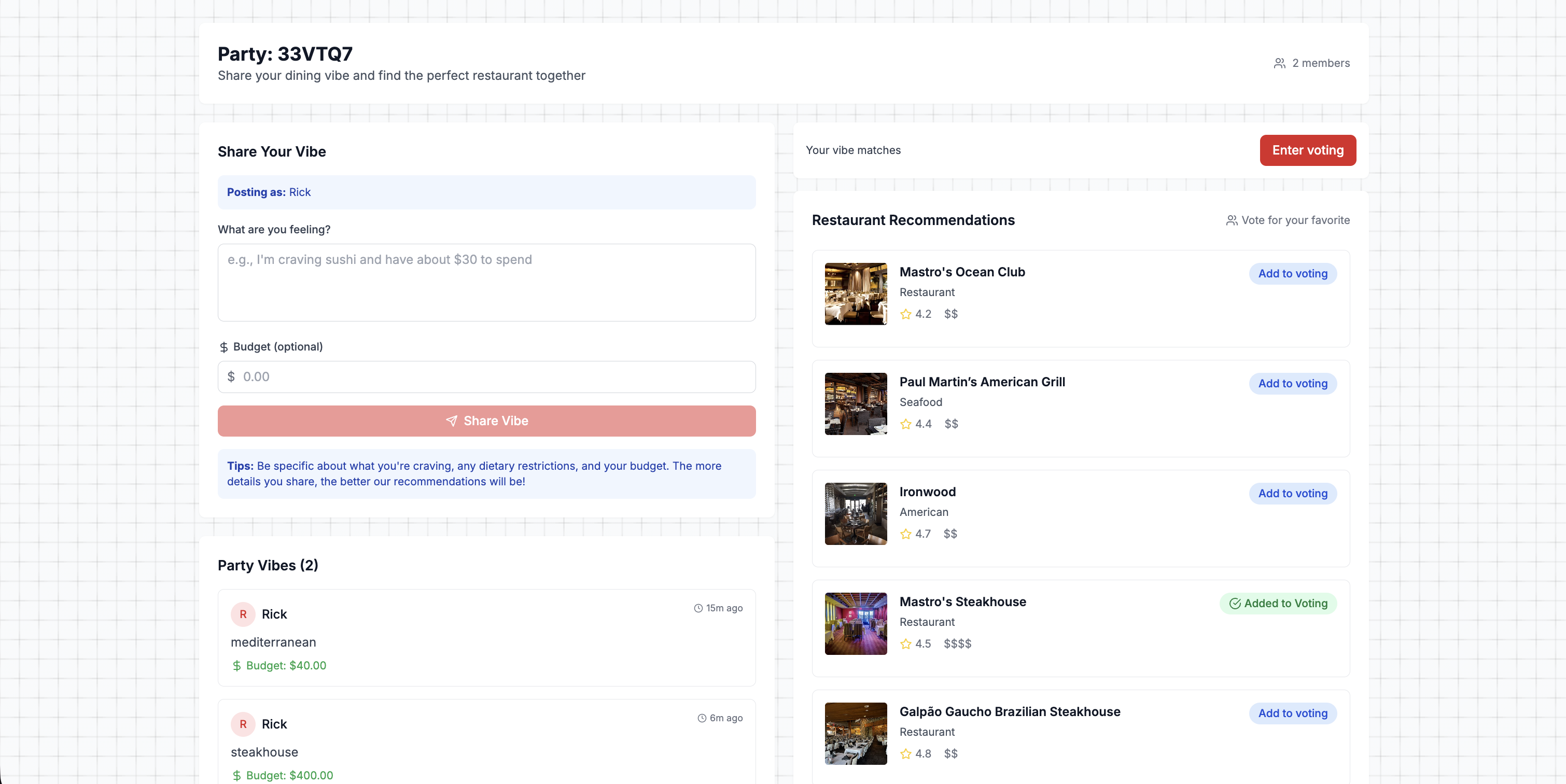Click Rick's avatar on the steakhouse vibe
The width and height of the screenshot is (1566, 784).
click(243, 724)
